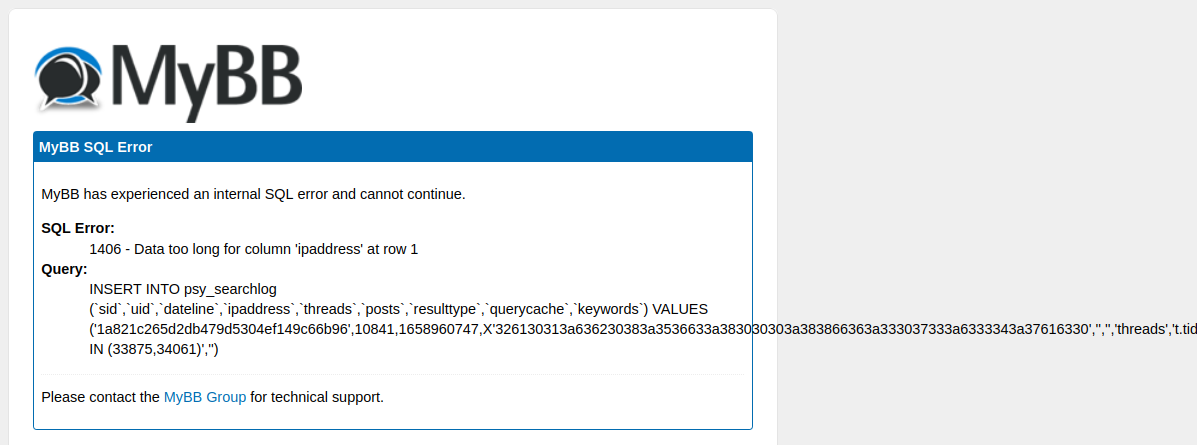The height and width of the screenshot is (445, 1197).
Task: Click the "1406 - Data too long" error message
Action: pyautogui.click(x=253, y=249)
